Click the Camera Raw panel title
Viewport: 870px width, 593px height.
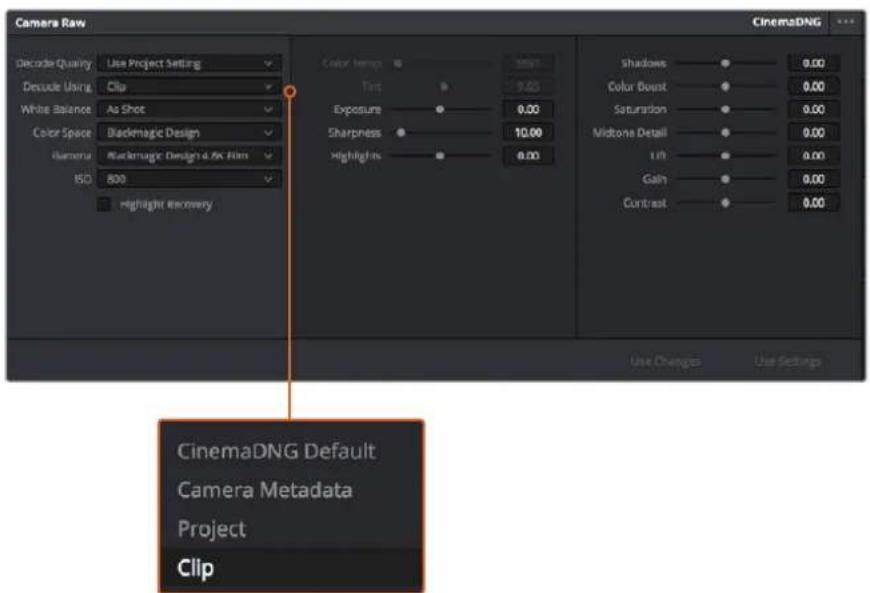[x=50, y=23]
